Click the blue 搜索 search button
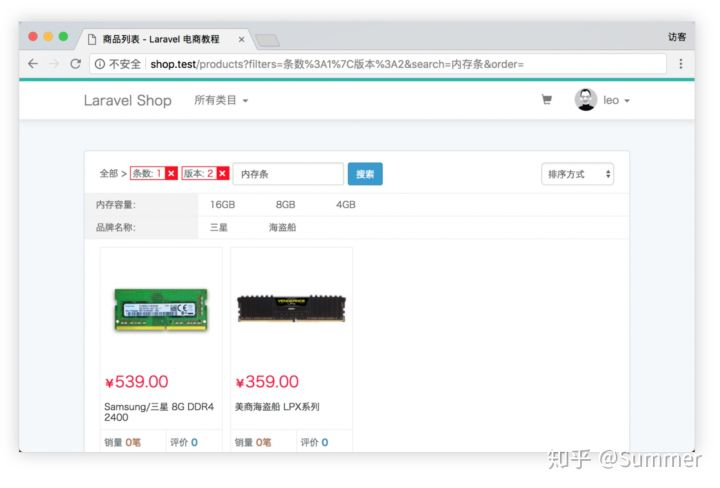The image size is (720, 488). point(365,174)
